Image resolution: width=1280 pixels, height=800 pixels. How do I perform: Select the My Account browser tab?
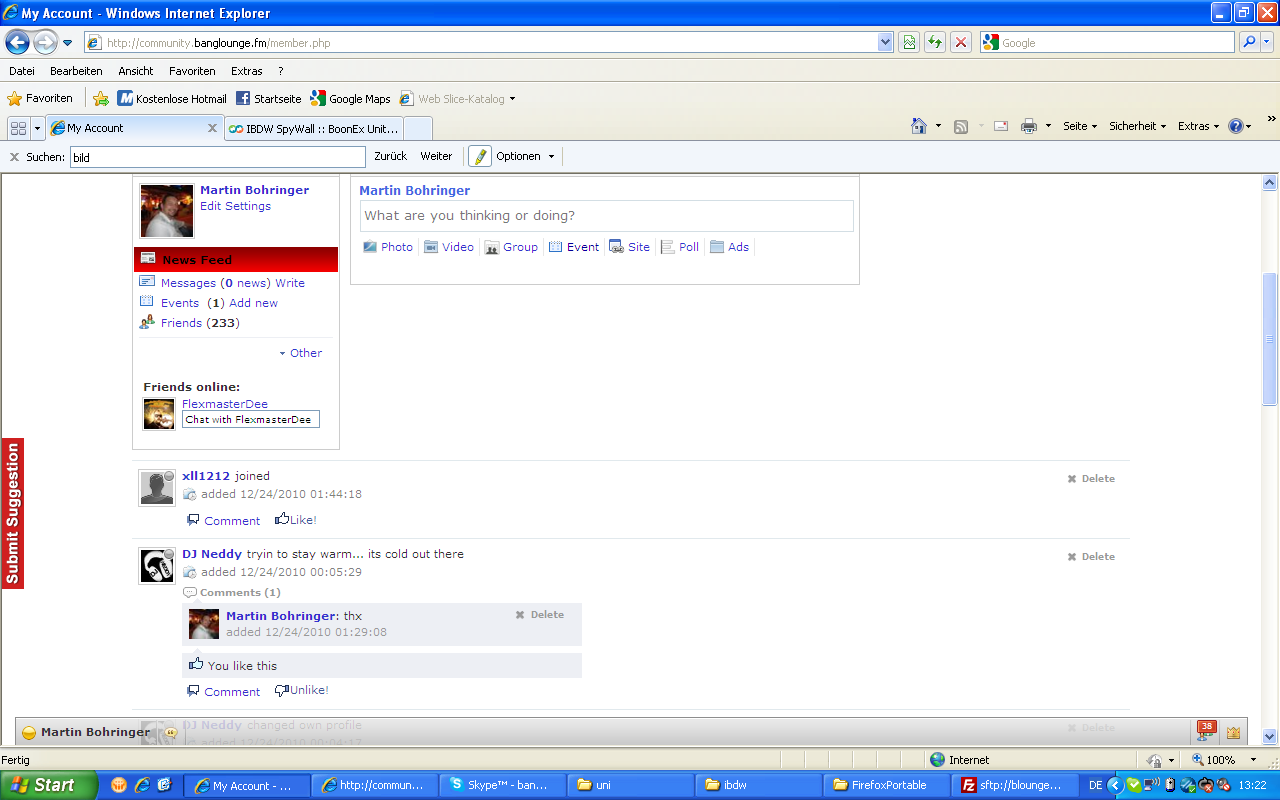tap(133, 128)
